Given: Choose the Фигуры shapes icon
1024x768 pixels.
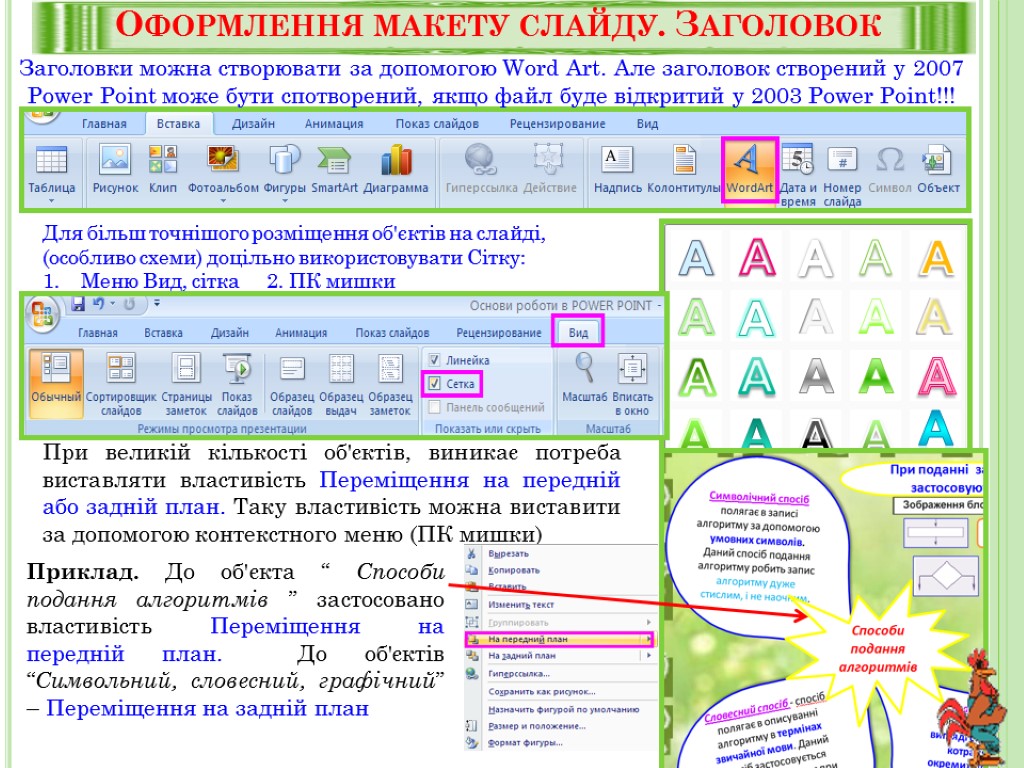Looking at the screenshot, I should [284, 169].
